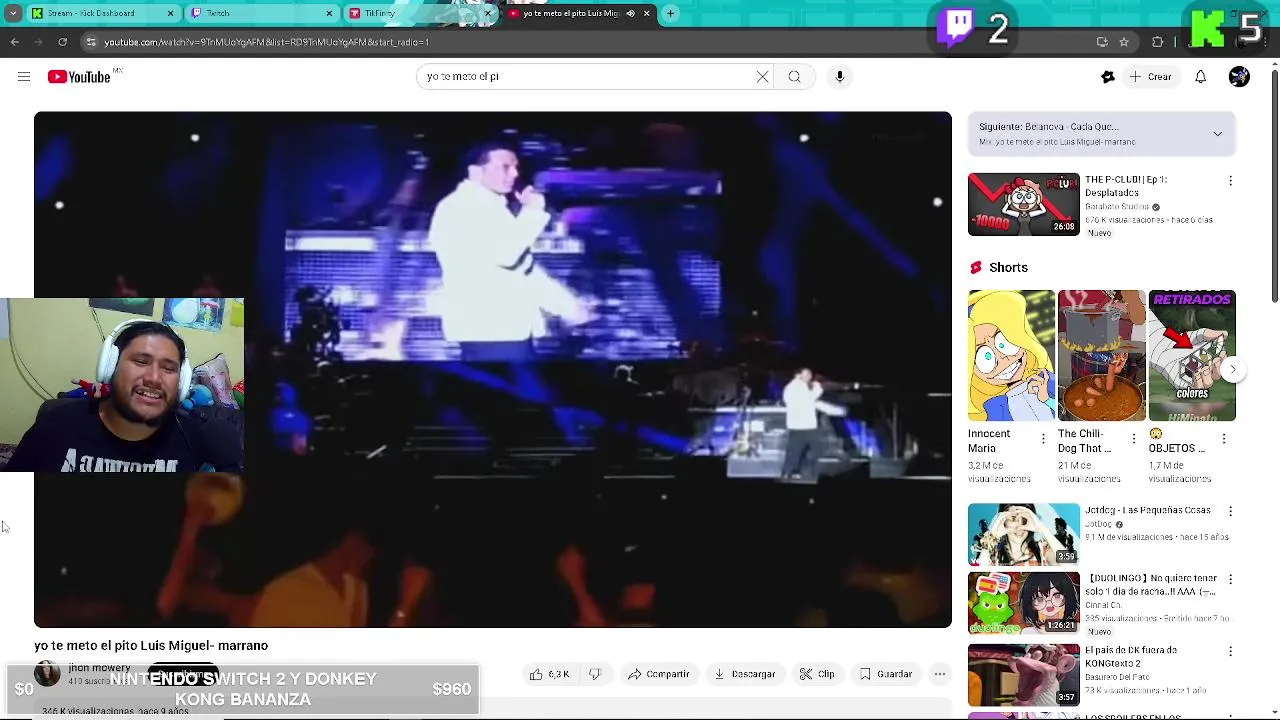Mute the YouTube tab's audio speaker icon
Viewport: 1280px width, 720px height.
coord(630,13)
